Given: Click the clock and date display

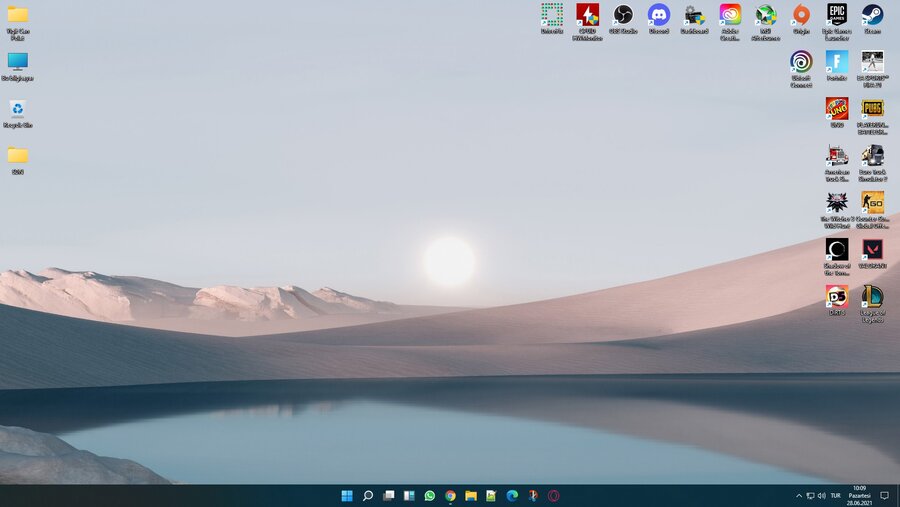Looking at the screenshot, I should click(x=859, y=495).
